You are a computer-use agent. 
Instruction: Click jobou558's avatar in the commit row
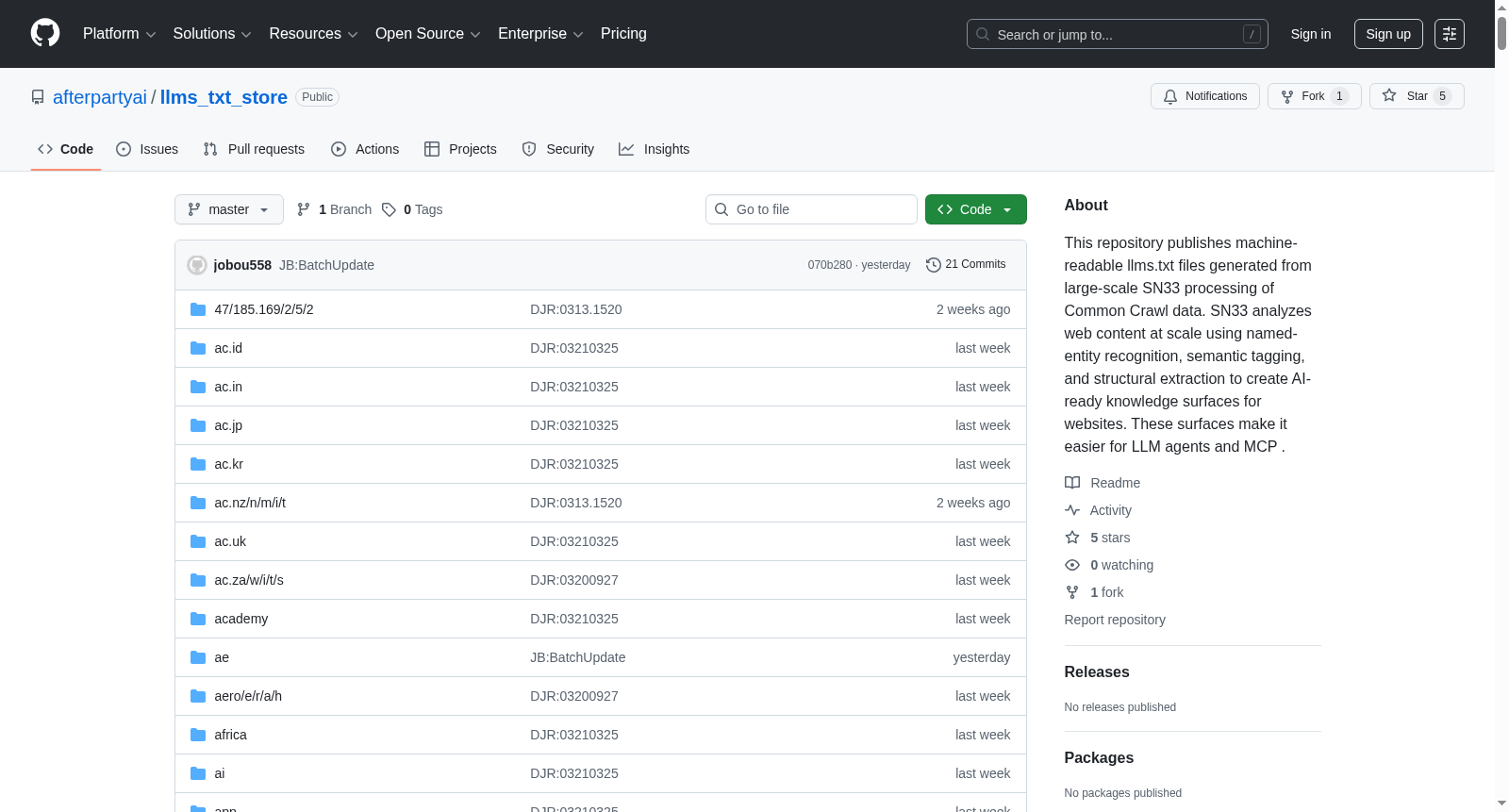(197, 265)
